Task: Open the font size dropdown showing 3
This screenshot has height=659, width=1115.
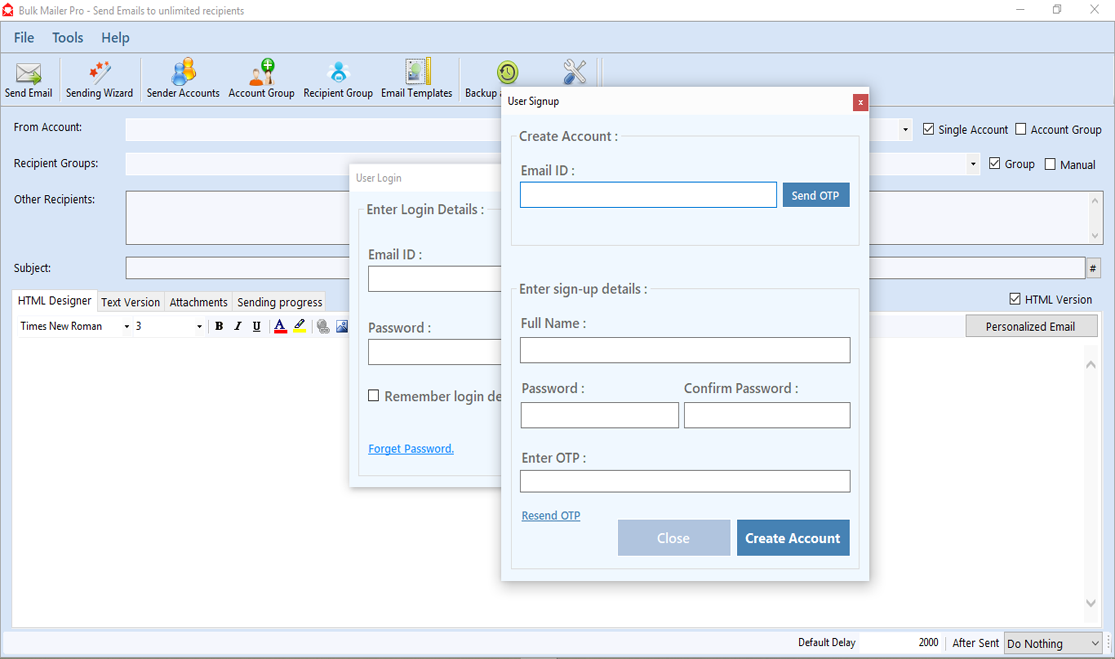Action: coord(199,326)
